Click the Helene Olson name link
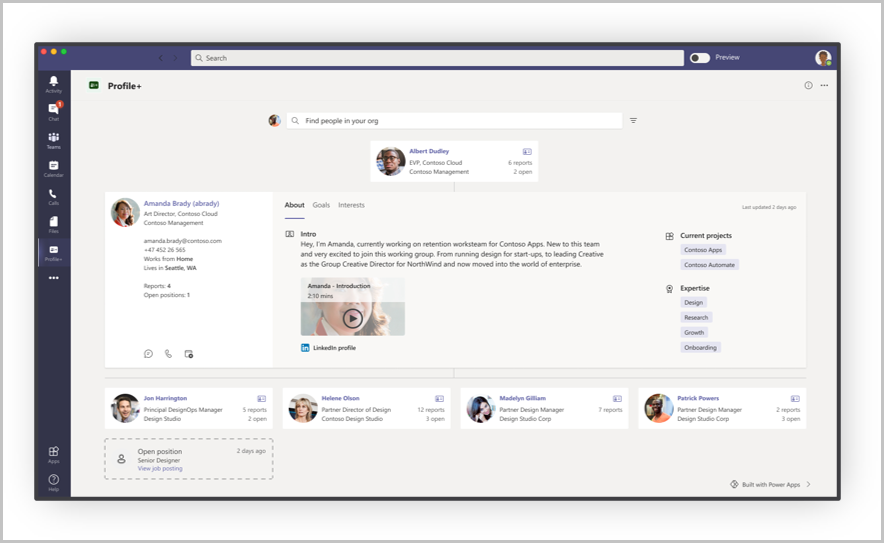Viewport: 884px width, 543px height. click(x=341, y=398)
